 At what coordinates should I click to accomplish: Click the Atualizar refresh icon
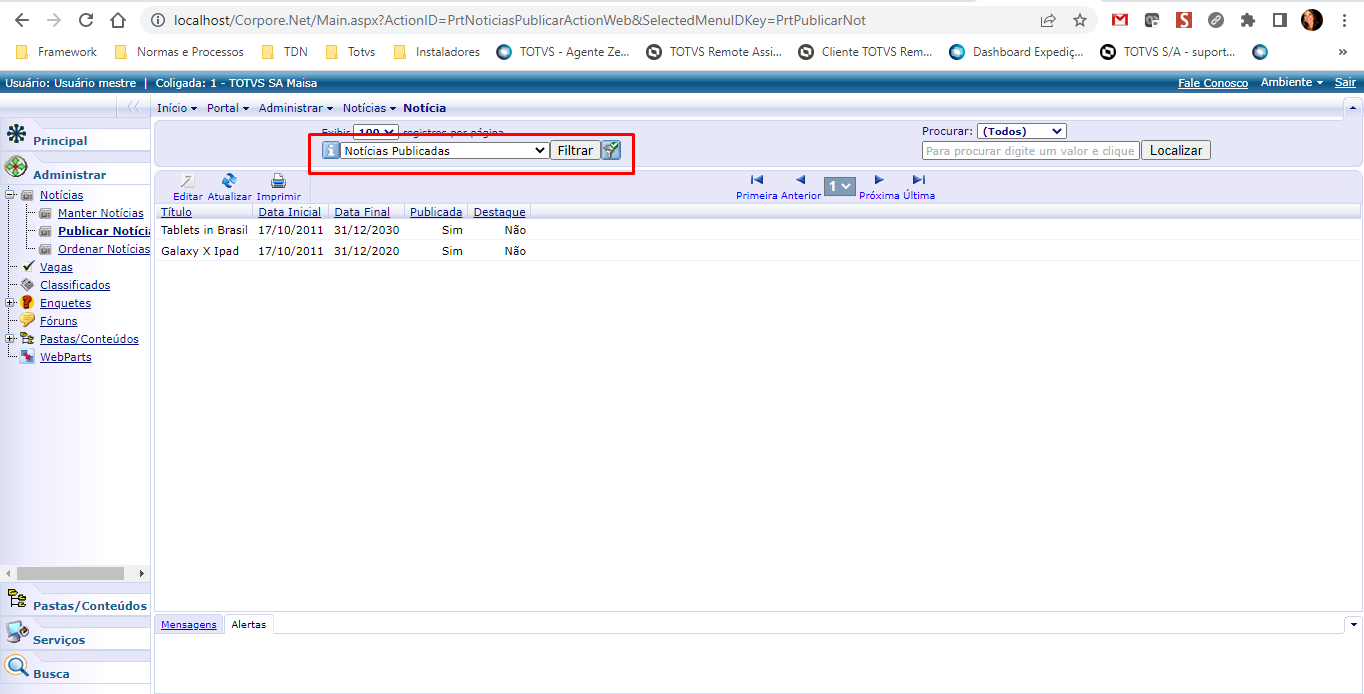(229, 181)
